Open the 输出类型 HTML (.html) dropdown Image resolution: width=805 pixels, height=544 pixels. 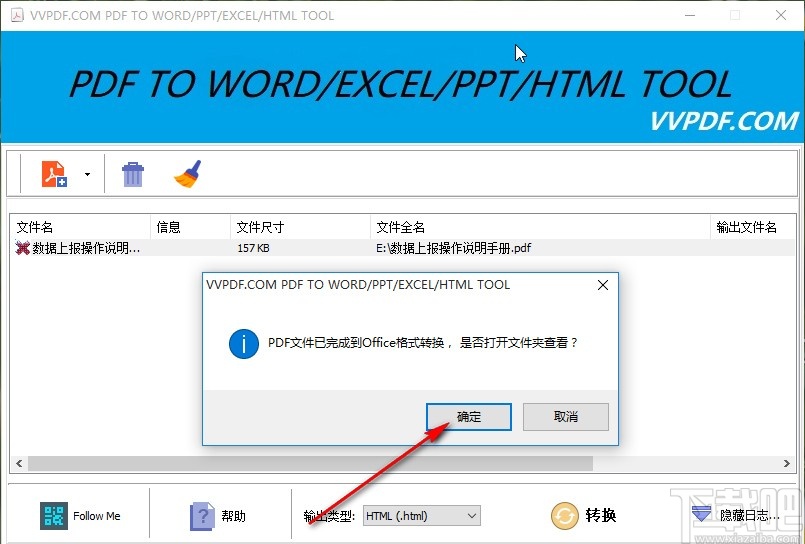point(421,516)
